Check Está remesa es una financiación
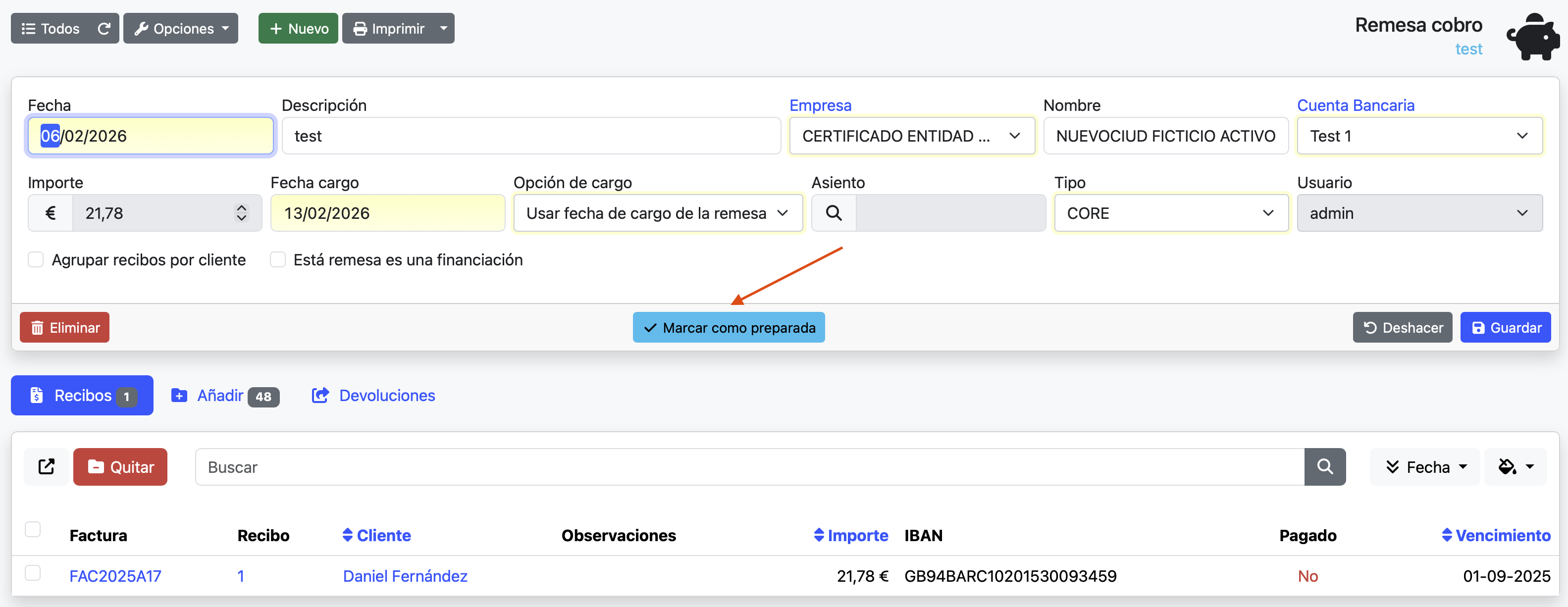 click(277, 260)
